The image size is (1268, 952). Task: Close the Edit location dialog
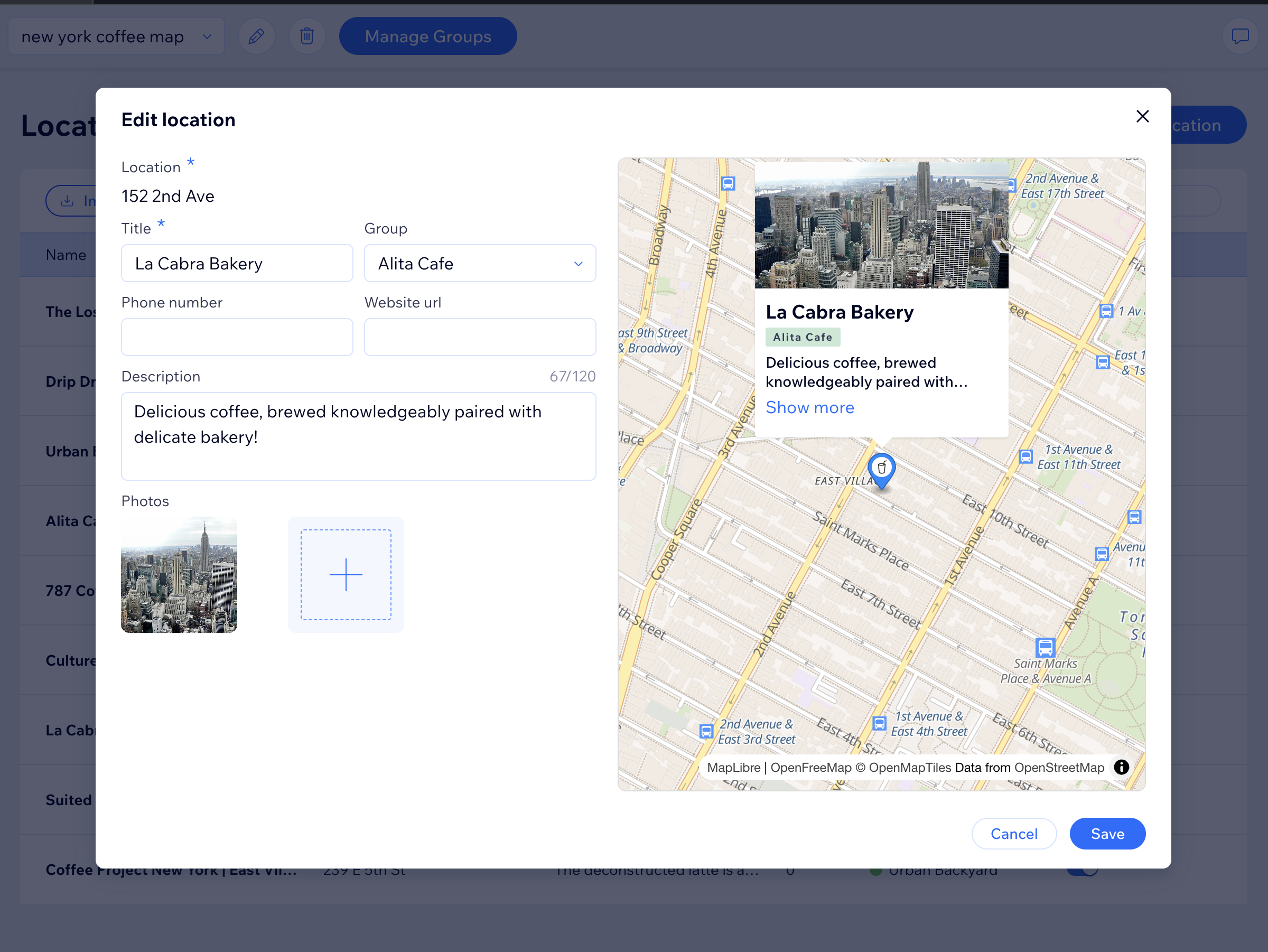click(1142, 116)
